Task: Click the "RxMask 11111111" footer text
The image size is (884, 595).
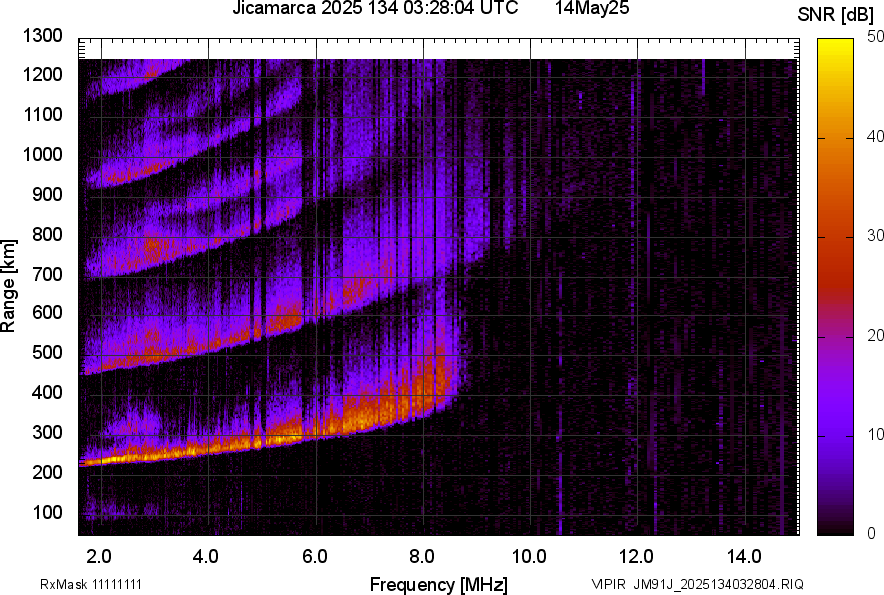Action: tap(91, 585)
